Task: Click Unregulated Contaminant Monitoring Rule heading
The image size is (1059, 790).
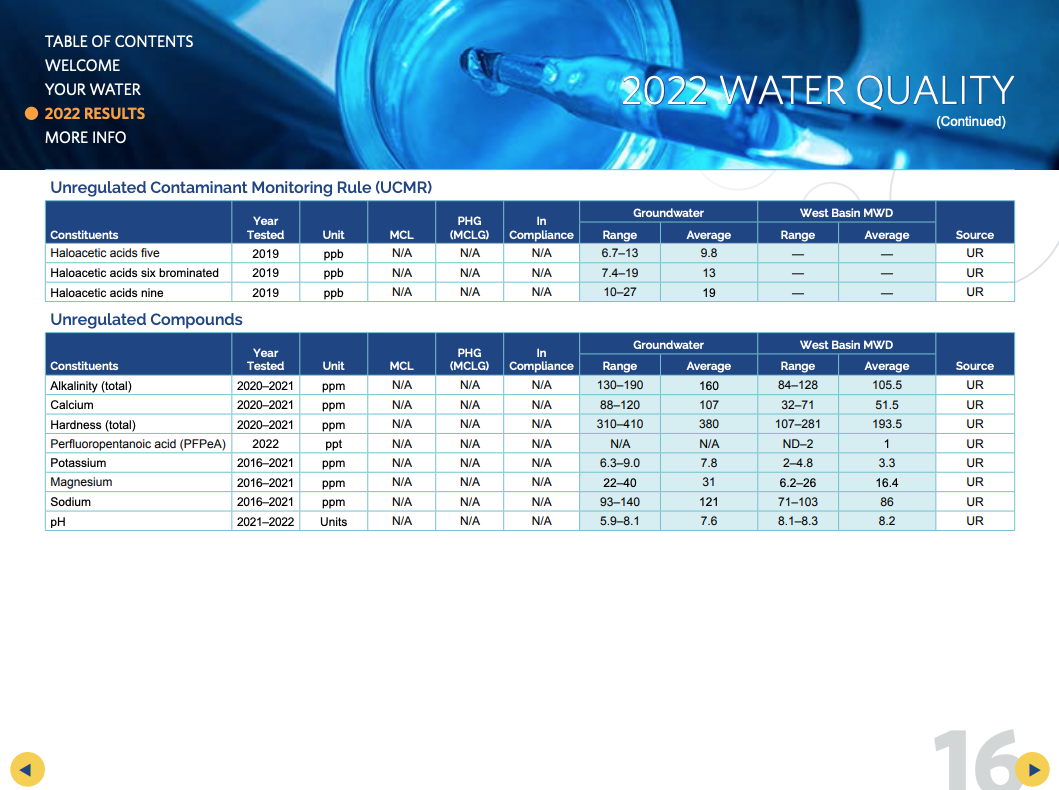Action: coord(241,187)
